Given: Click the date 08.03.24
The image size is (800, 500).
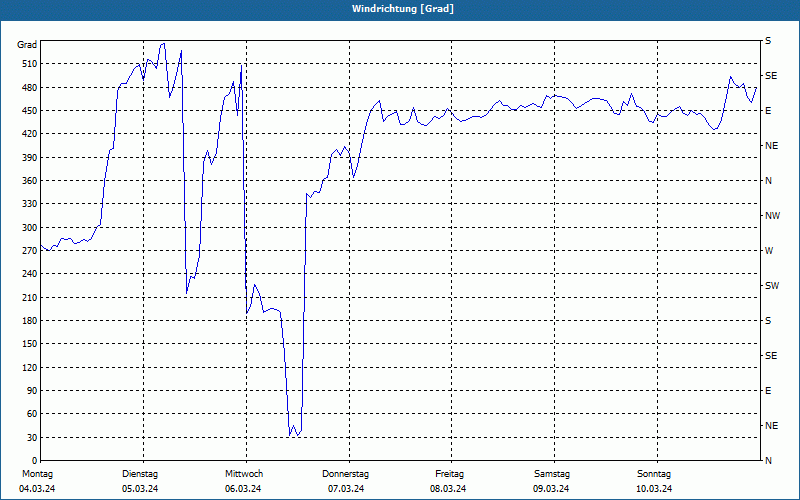Looking at the screenshot, I should [x=448, y=489].
